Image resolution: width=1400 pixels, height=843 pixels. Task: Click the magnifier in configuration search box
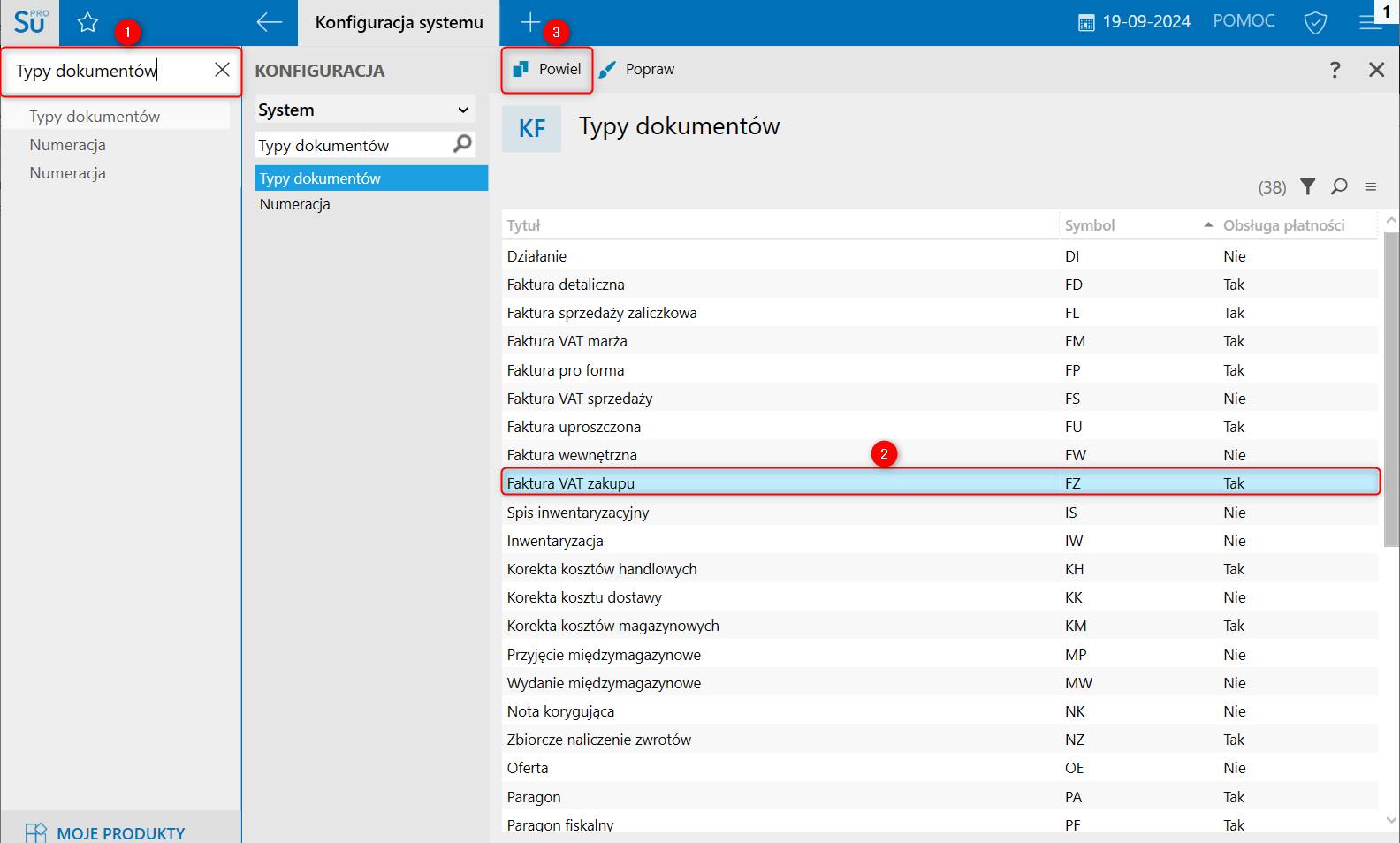click(462, 144)
